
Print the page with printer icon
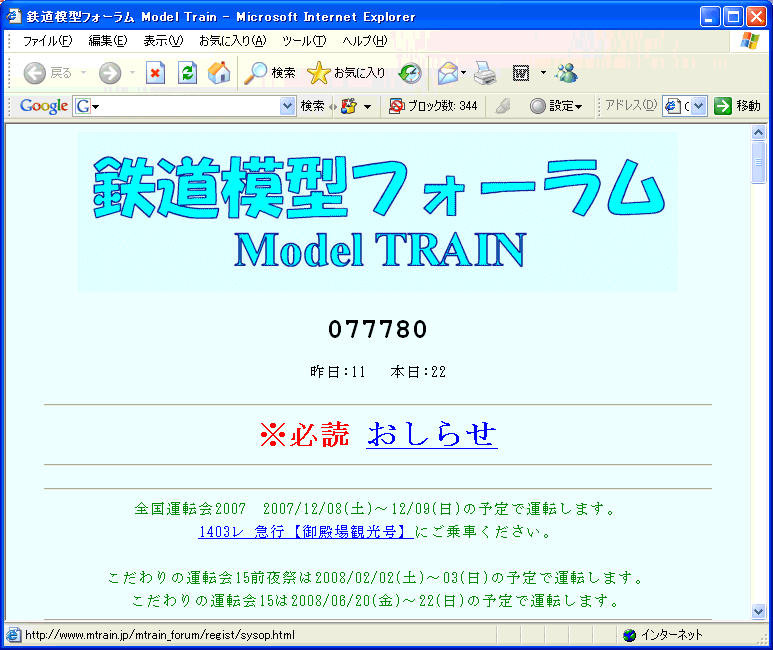(x=485, y=73)
